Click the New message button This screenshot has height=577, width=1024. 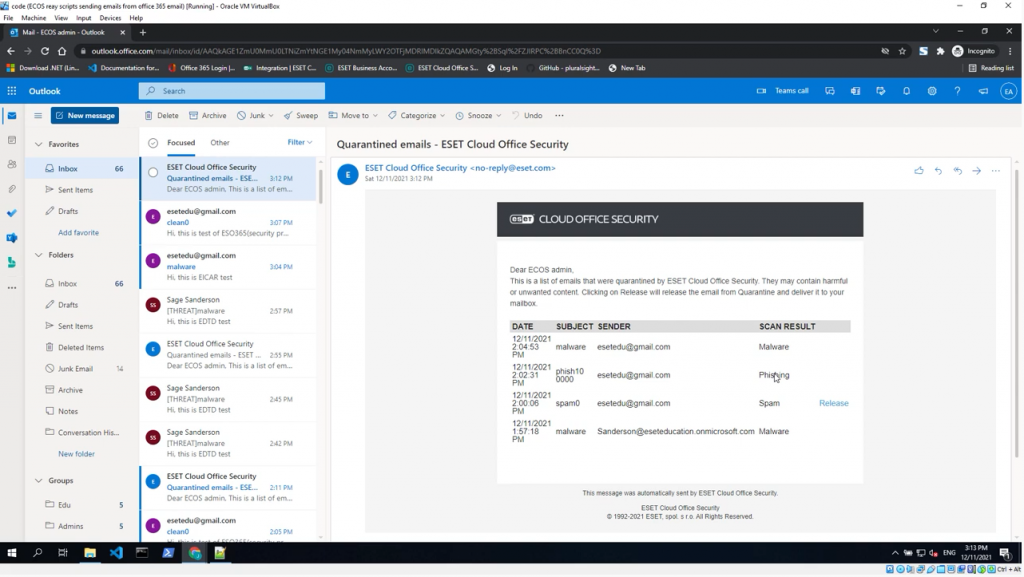coord(85,116)
